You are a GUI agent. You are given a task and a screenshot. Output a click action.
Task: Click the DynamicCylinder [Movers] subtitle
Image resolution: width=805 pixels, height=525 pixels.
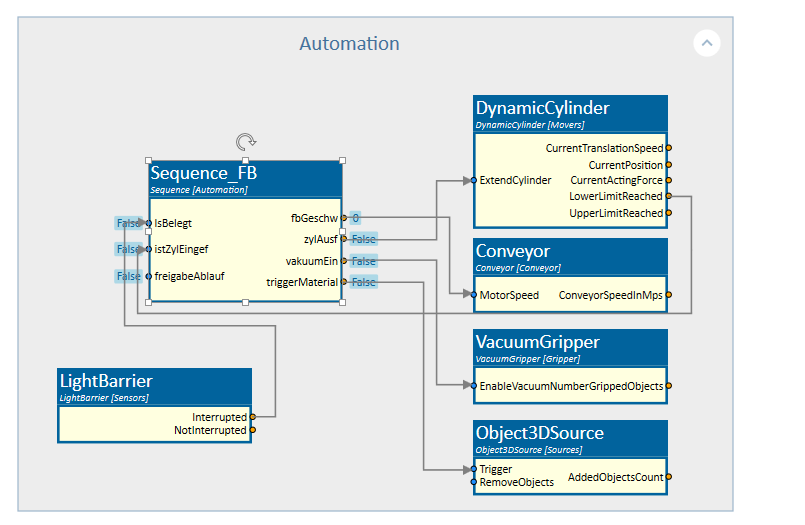tap(530, 125)
